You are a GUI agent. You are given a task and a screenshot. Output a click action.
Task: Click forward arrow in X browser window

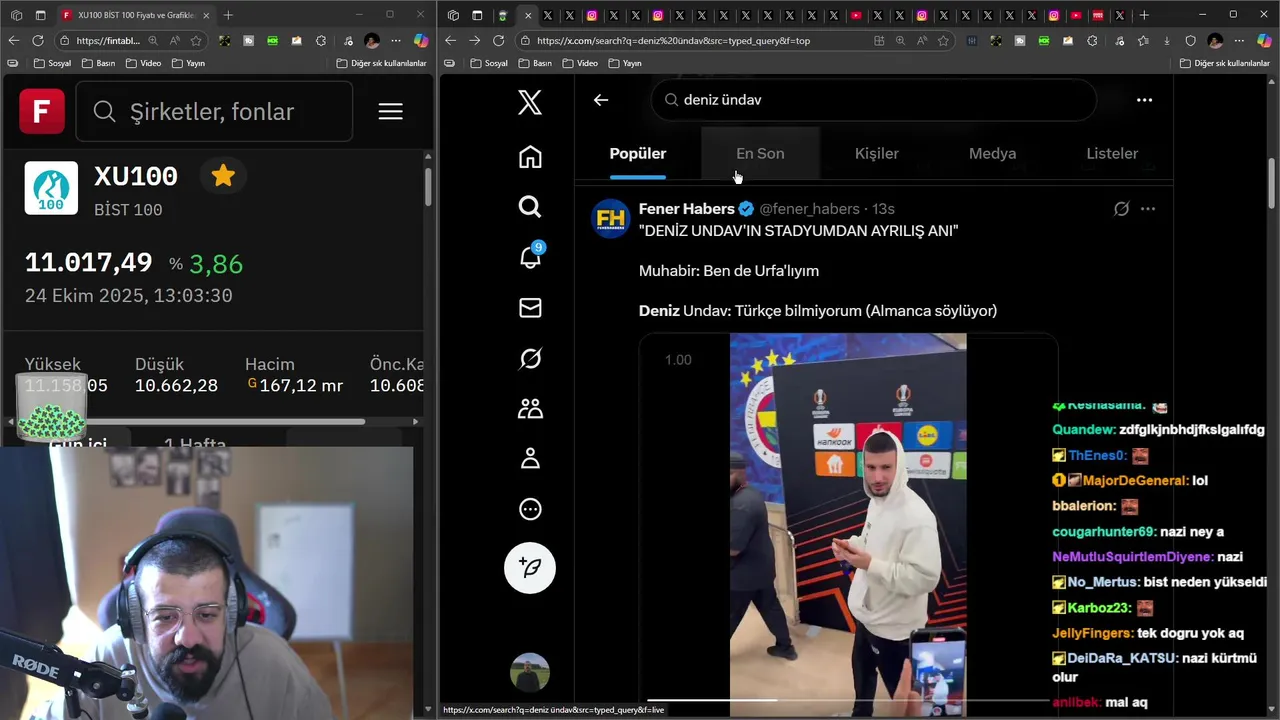[474, 41]
